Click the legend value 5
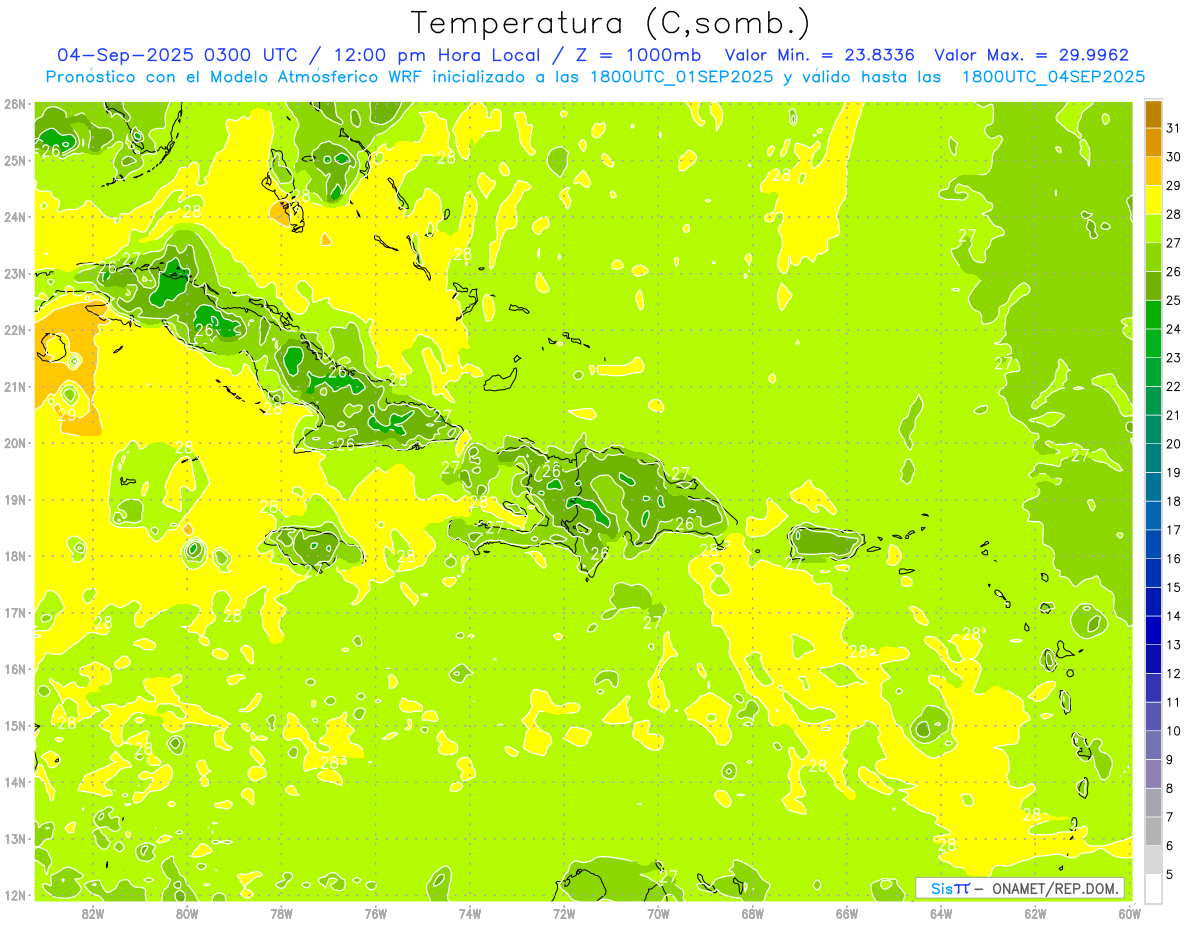 [1171, 875]
